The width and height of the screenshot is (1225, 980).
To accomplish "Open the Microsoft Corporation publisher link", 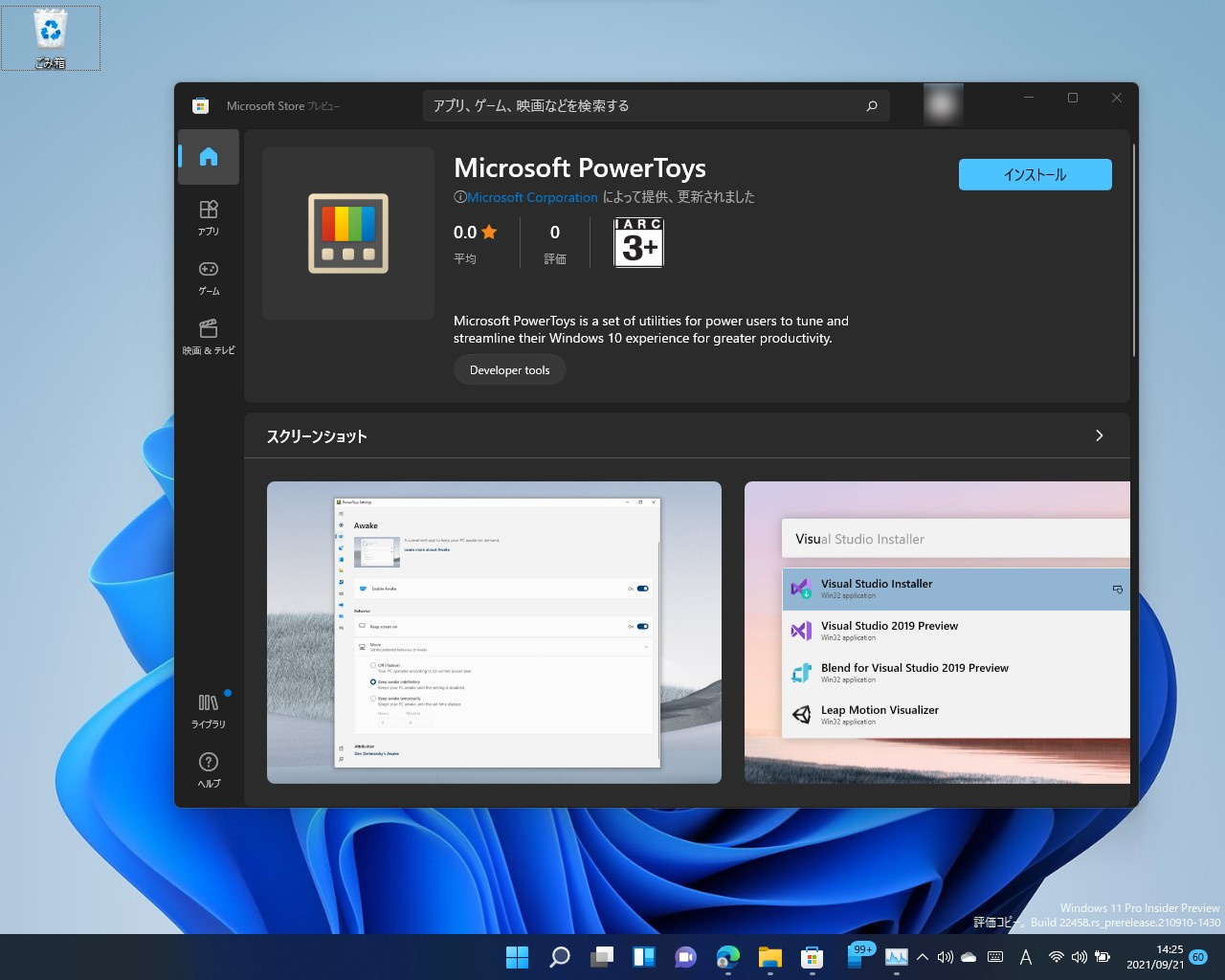I will pos(532,197).
